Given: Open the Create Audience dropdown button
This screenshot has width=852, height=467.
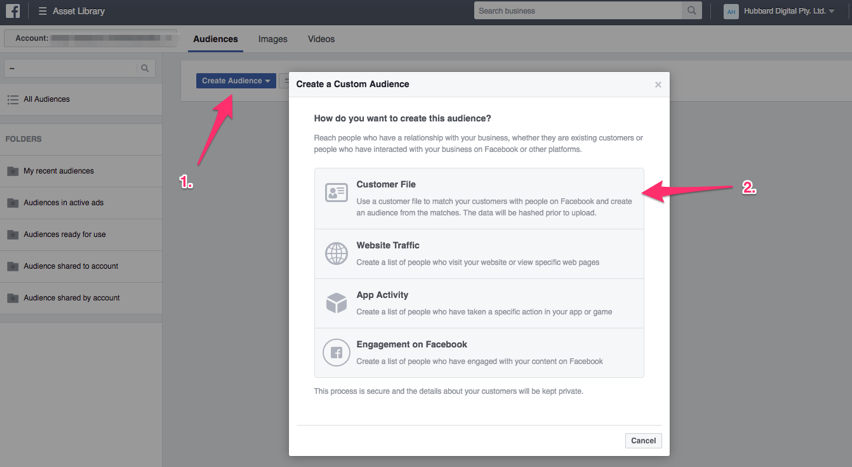Looking at the screenshot, I should pyautogui.click(x=236, y=80).
